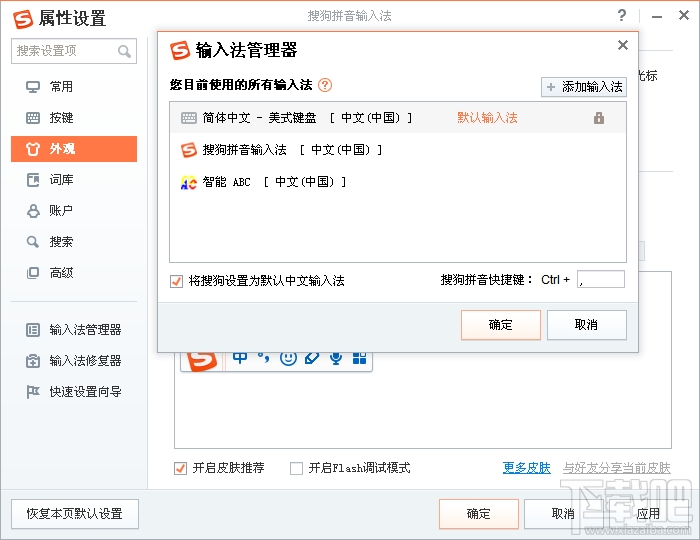Click the 默认输入法 label

pyautogui.click(x=487, y=118)
